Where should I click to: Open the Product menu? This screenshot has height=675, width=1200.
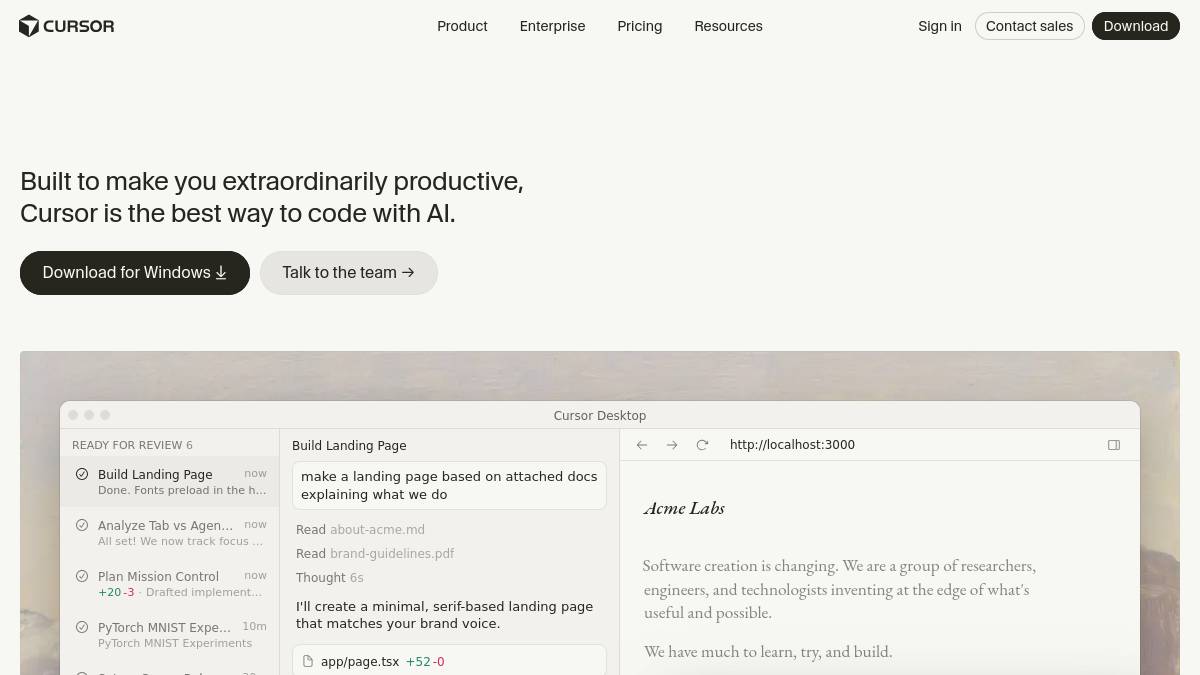point(462,26)
